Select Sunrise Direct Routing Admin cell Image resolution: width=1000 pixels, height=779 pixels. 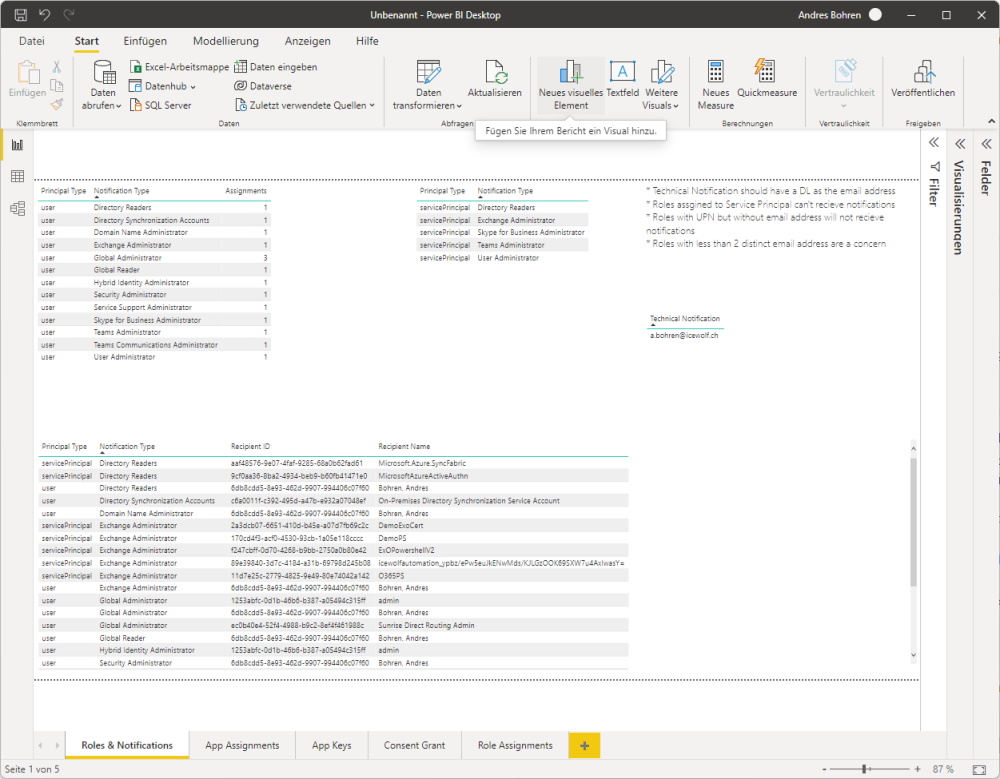click(426, 625)
